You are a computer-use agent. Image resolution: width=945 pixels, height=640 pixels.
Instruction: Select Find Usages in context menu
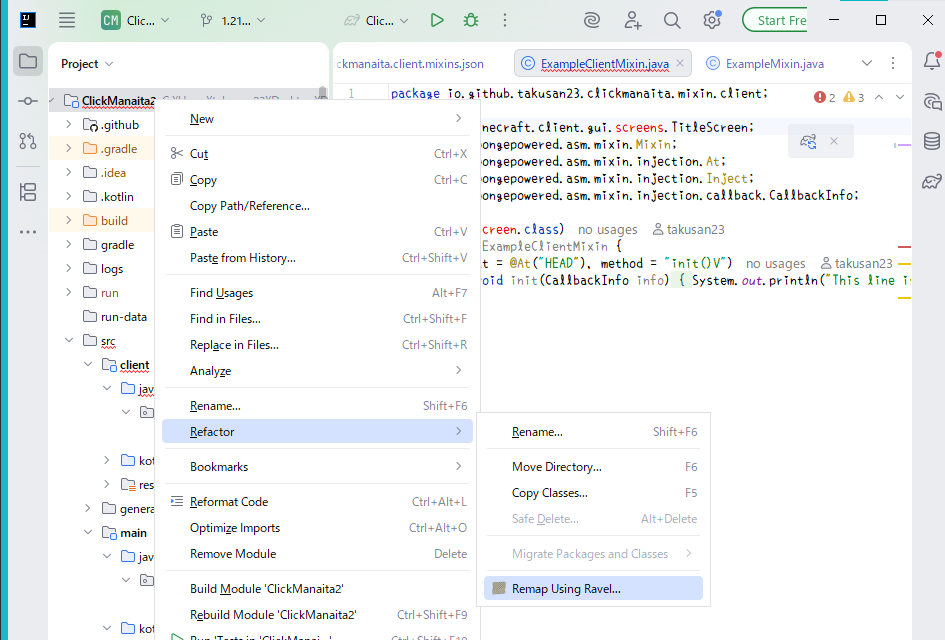coord(221,293)
